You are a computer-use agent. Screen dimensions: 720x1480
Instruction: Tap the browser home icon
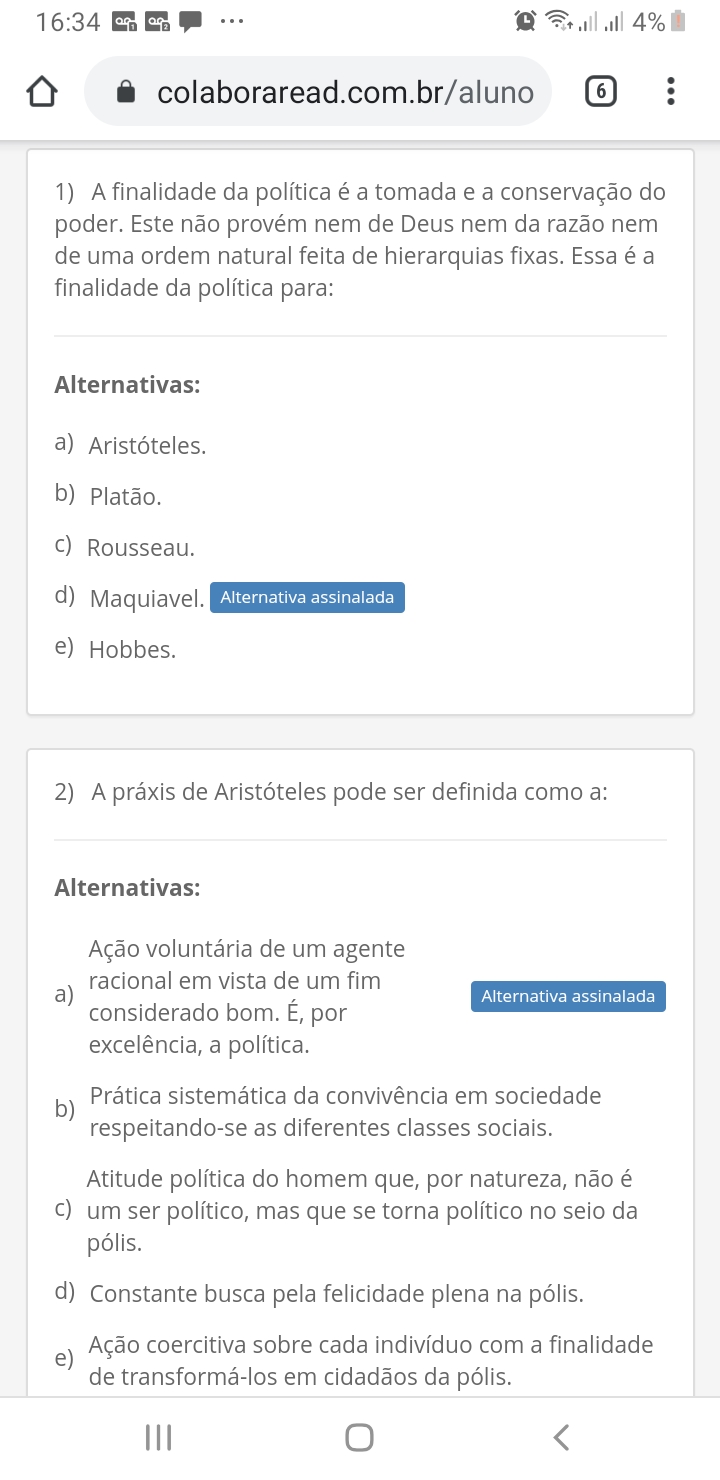coord(41,92)
